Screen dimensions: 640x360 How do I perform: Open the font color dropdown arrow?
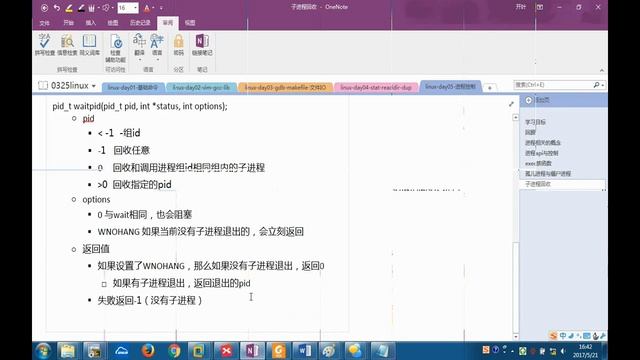[153, 8]
